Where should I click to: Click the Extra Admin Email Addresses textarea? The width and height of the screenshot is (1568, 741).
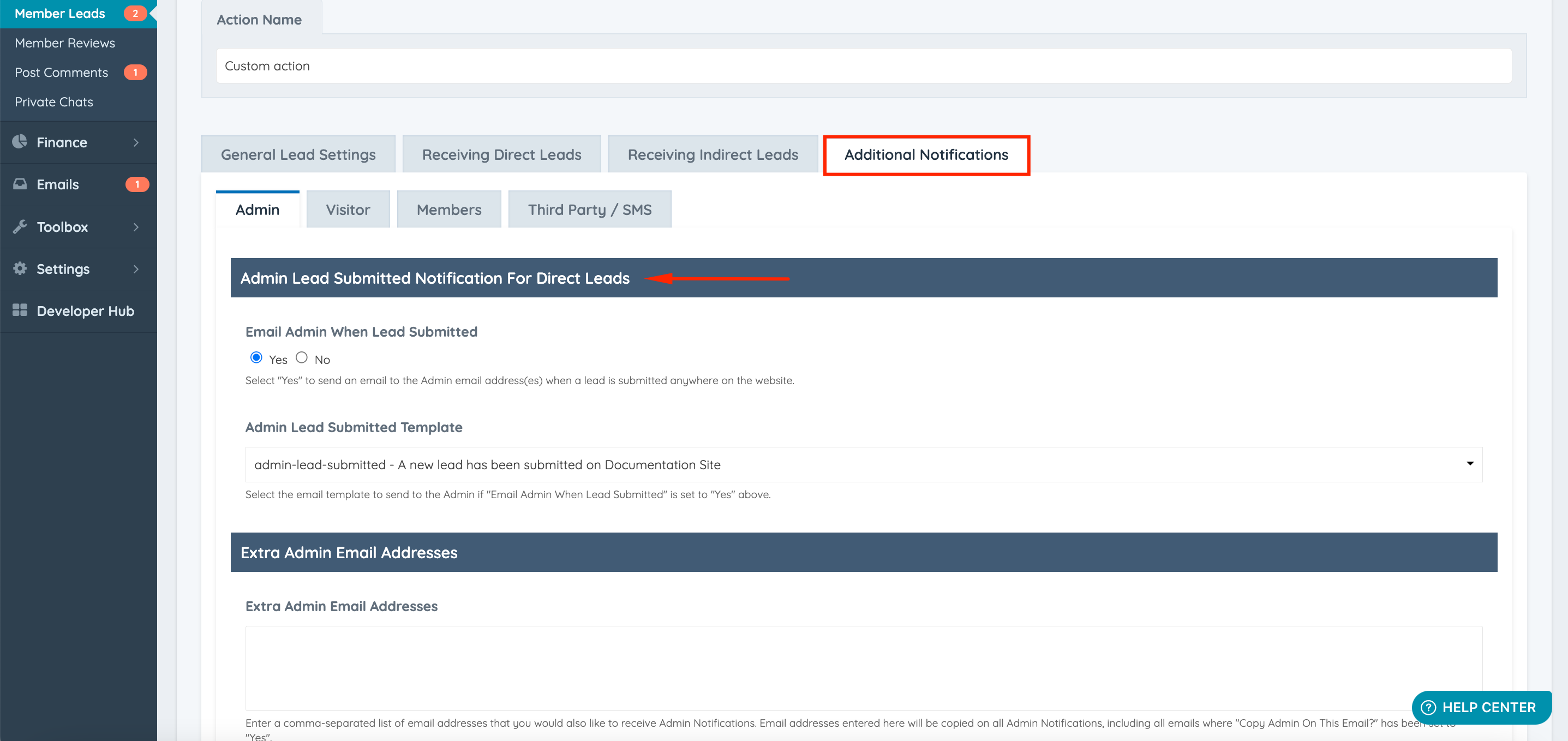click(863, 668)
